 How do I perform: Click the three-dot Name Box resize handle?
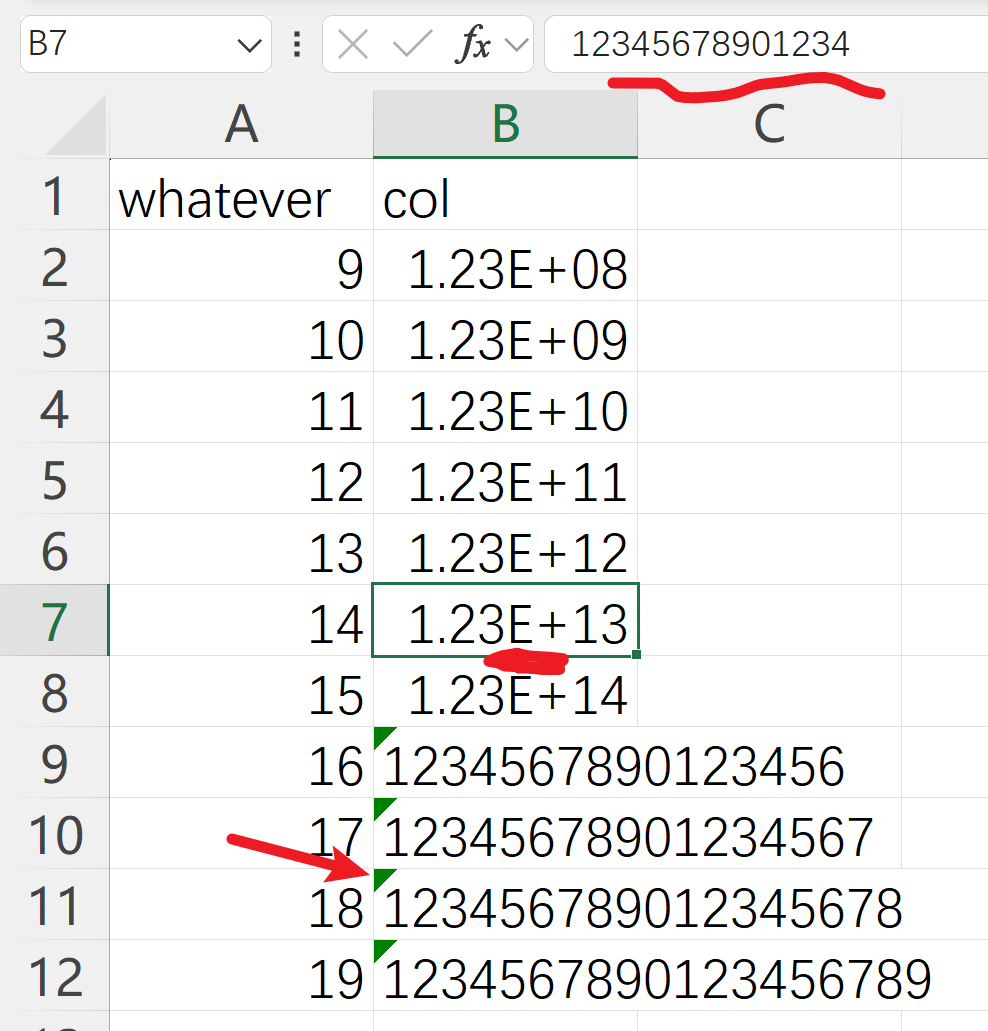click(296, 44)
